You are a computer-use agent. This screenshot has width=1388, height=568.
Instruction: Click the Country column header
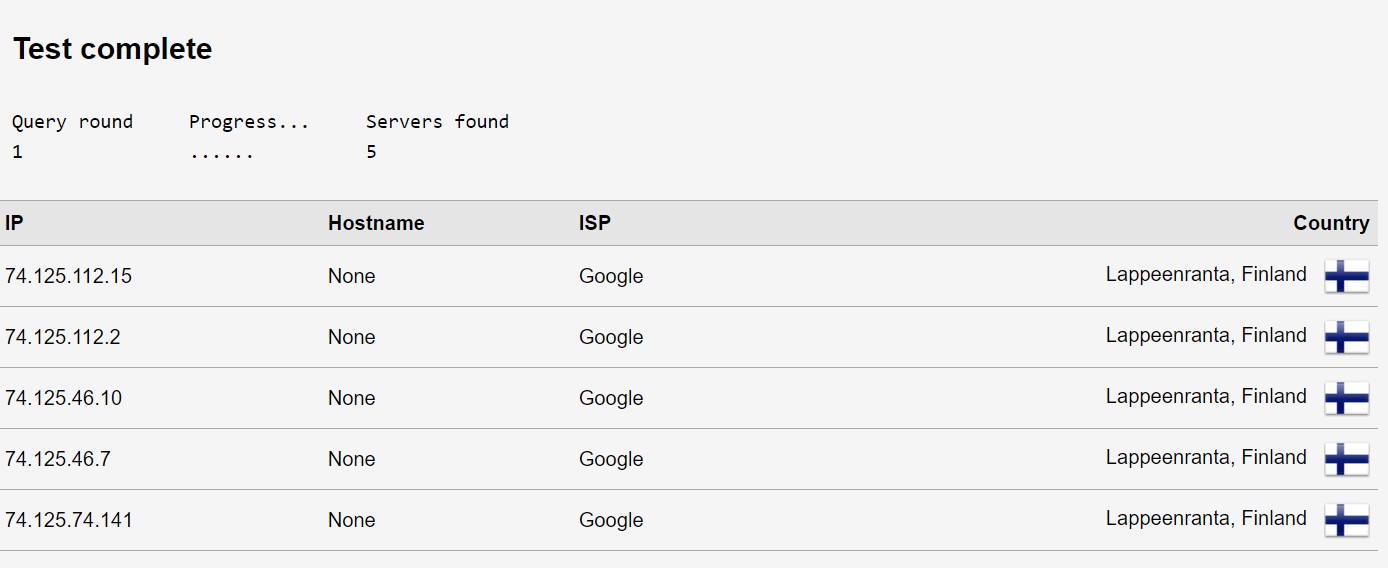1331,223
